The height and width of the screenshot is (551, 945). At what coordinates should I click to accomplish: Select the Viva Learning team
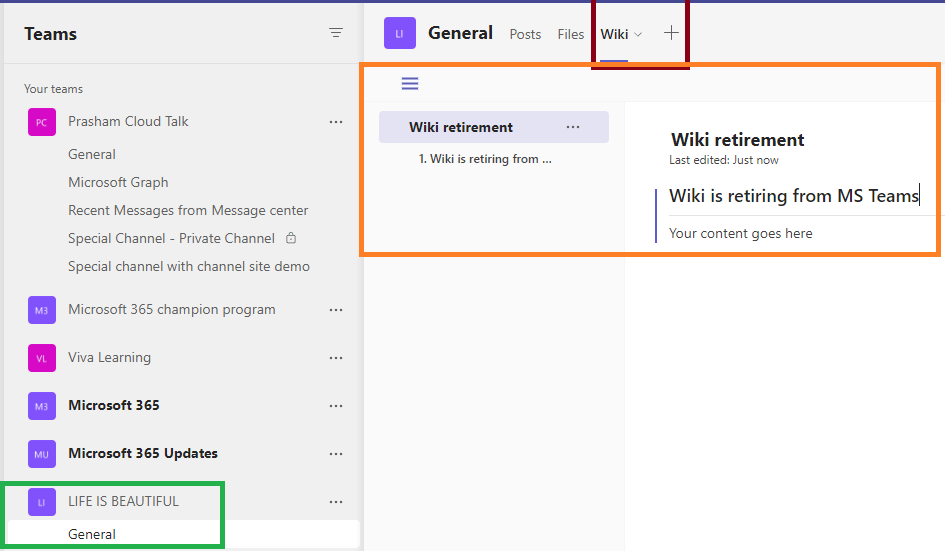pyautogui.click(x=109, y=357)
